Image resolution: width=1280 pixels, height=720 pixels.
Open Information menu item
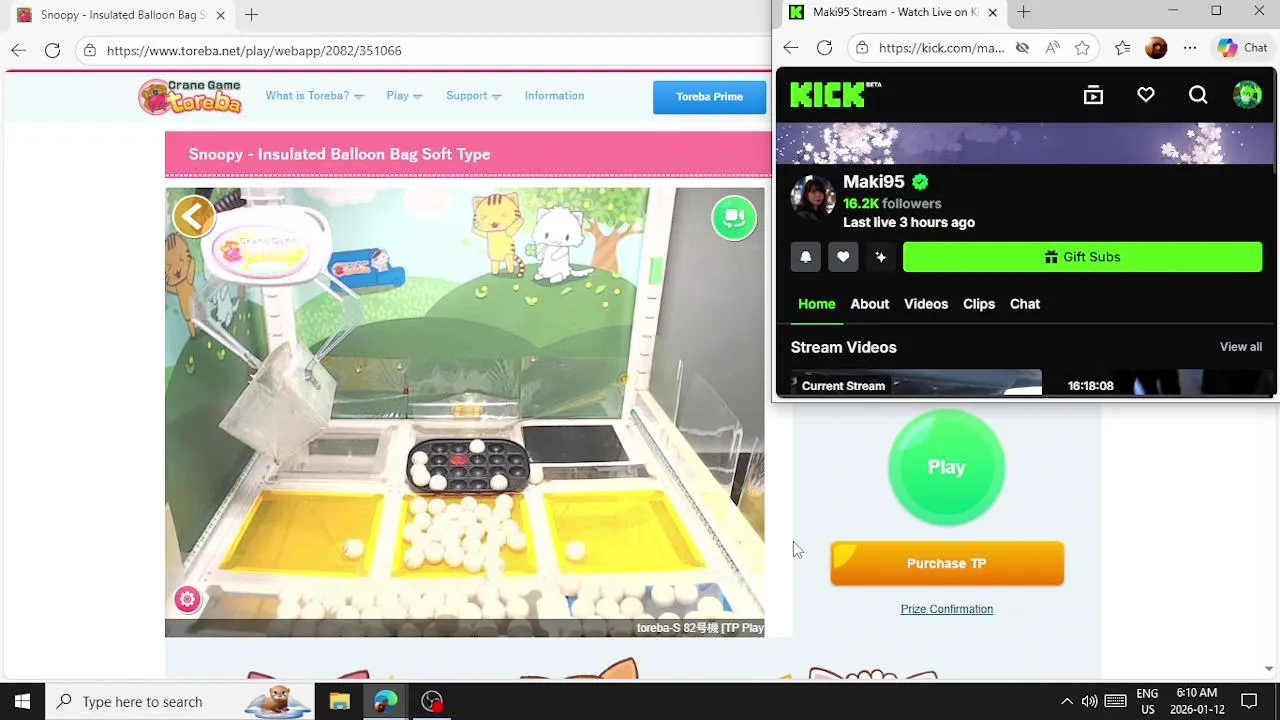[554, 96]
